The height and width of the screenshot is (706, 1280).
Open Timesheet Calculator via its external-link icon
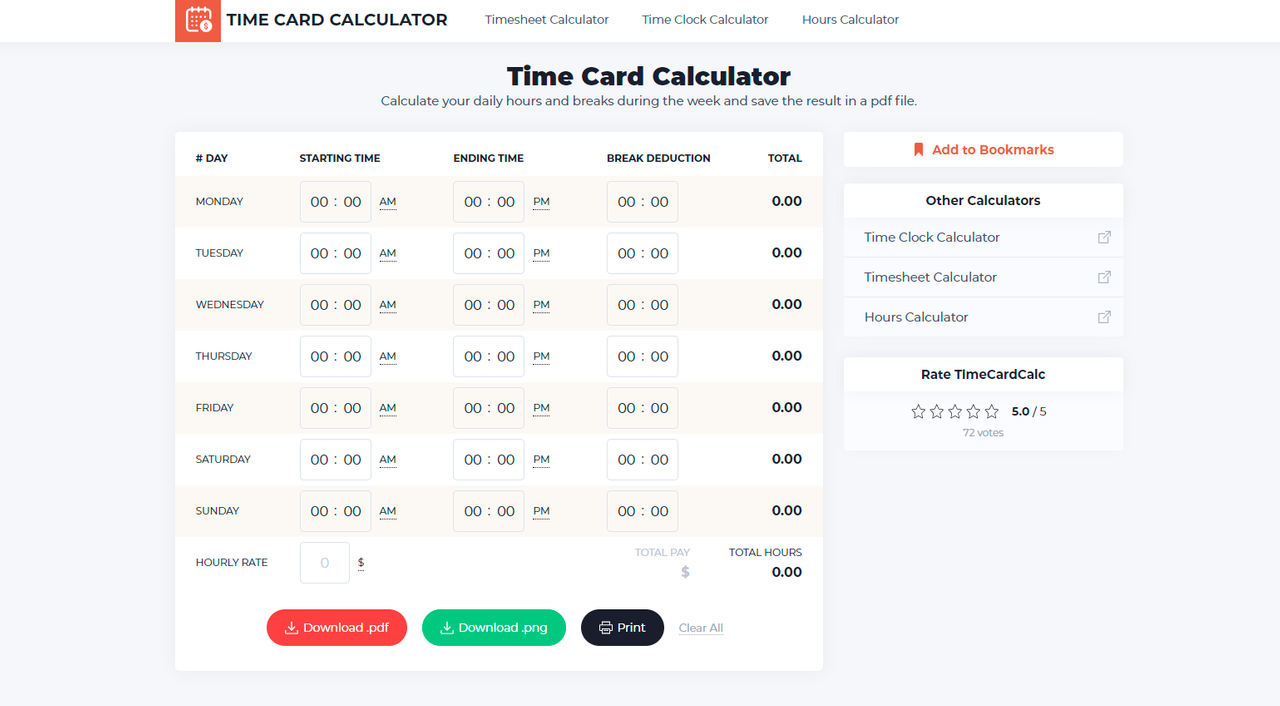coord(1104,277)
